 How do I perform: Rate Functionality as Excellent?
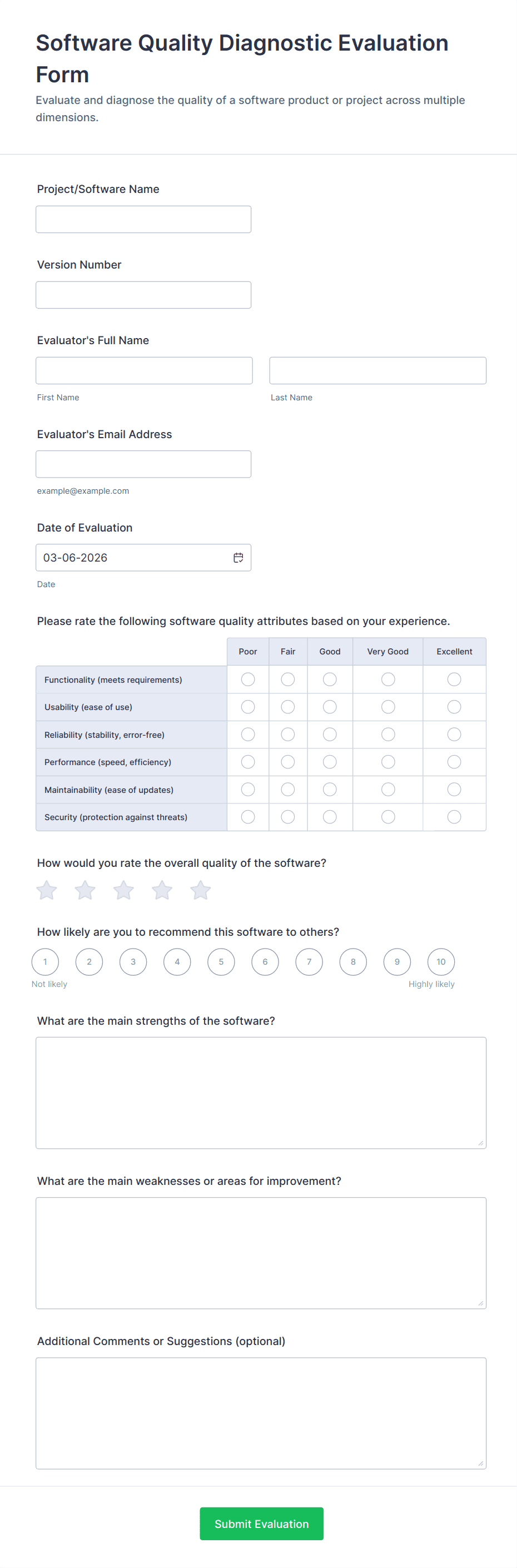coord(454,679)
